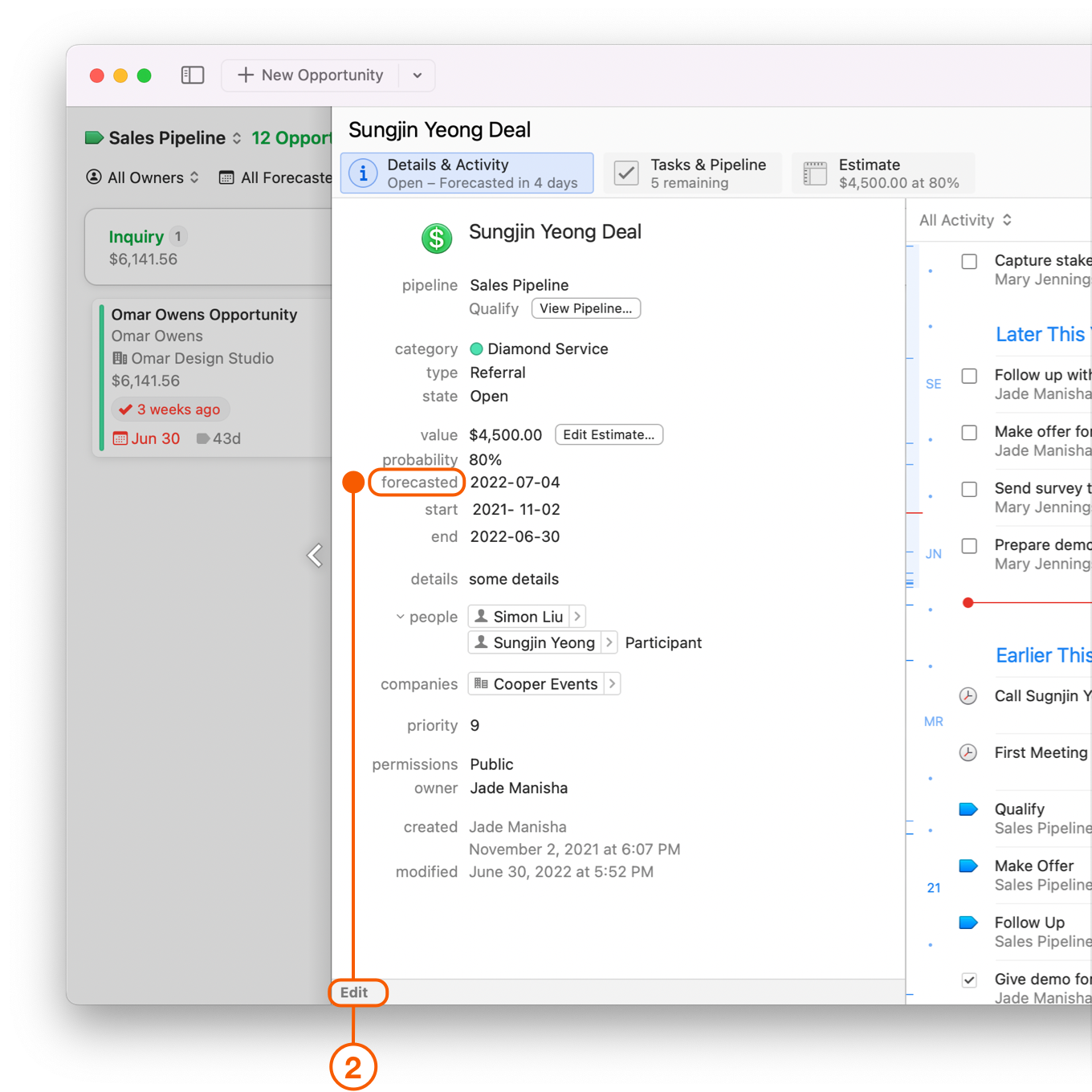
Task: Click the red today timeline marker
Action: tap(968, 602)
